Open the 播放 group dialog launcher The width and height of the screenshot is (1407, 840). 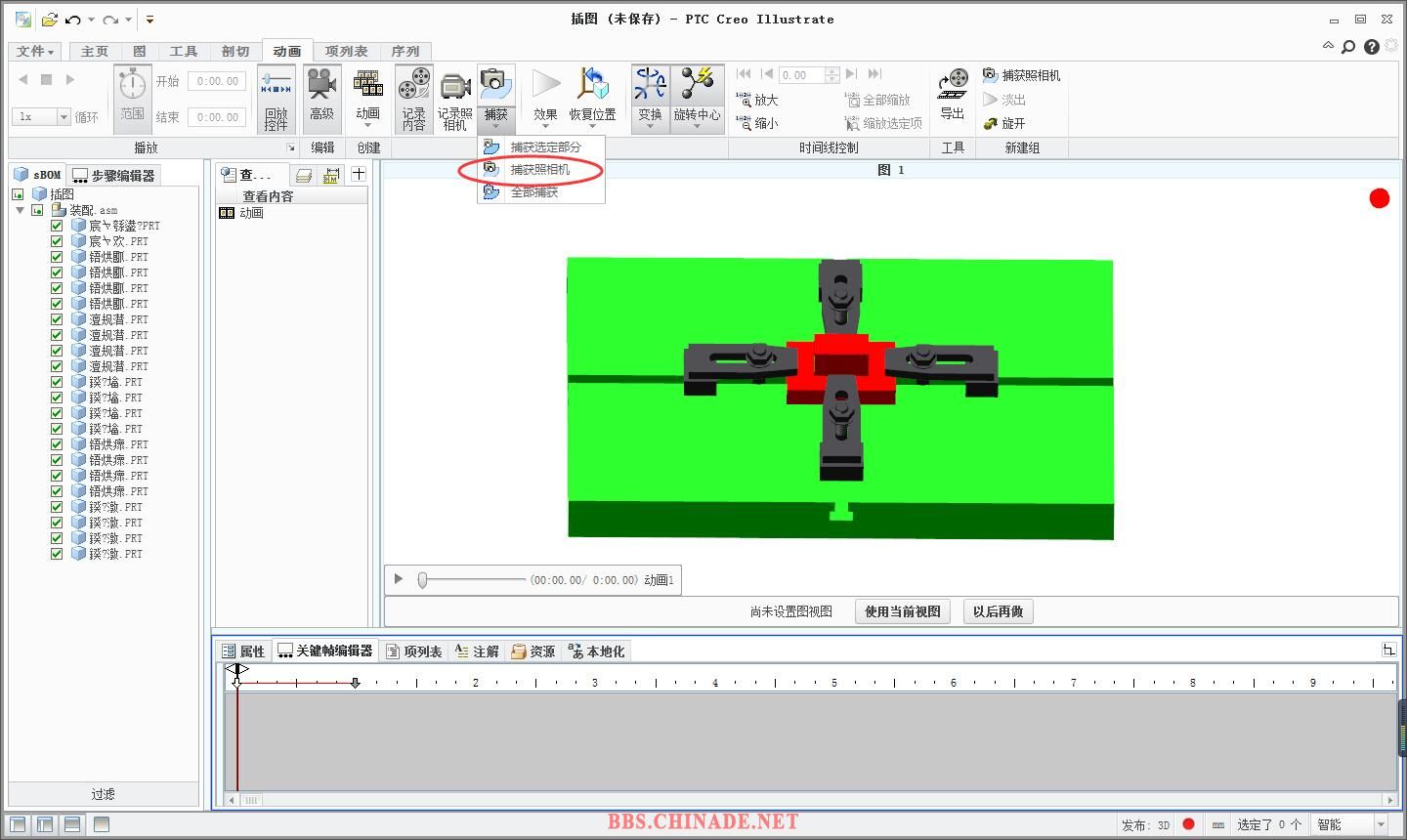[x=291, y=147]
